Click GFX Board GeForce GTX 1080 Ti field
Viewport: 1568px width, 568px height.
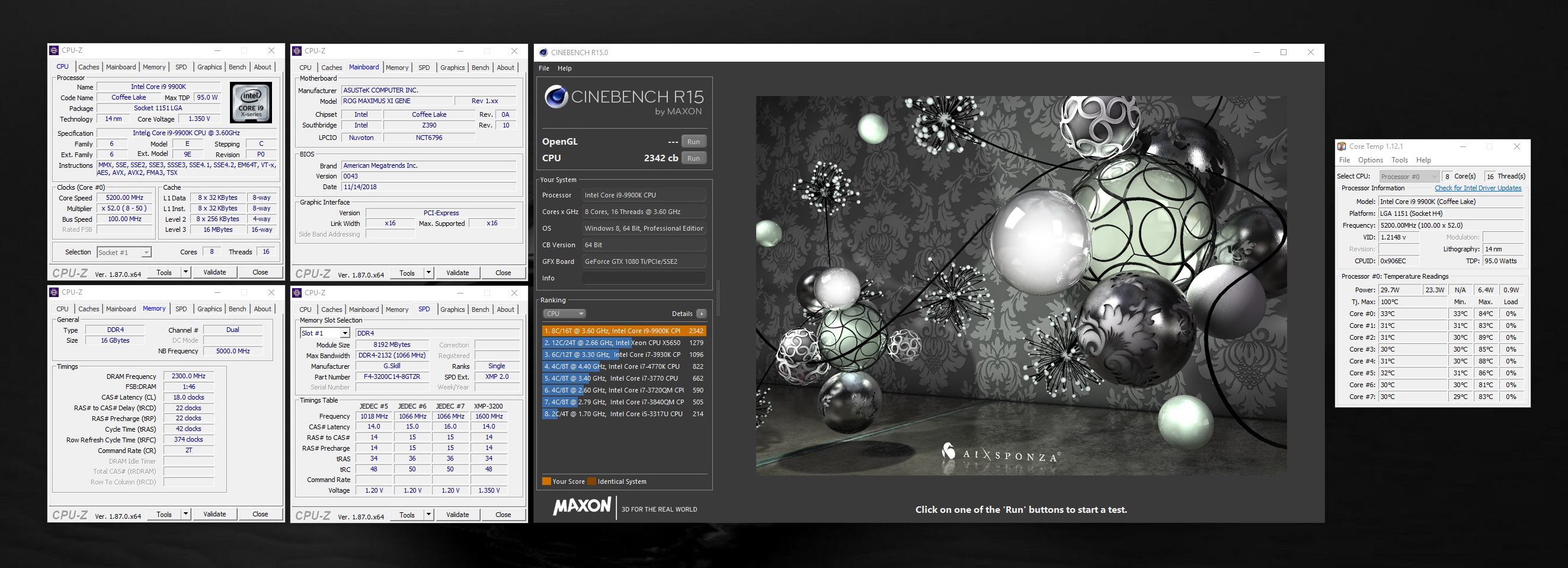click(644, 262)
